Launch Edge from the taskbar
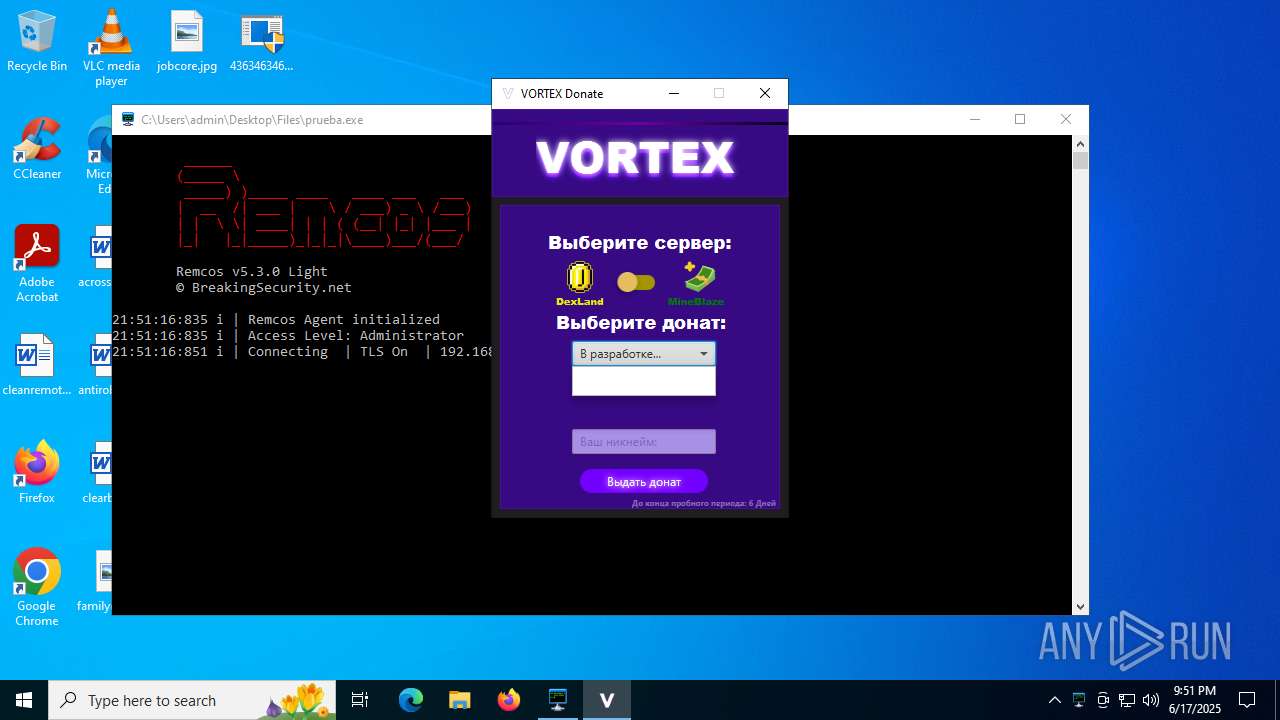 (x=411, y=700)
